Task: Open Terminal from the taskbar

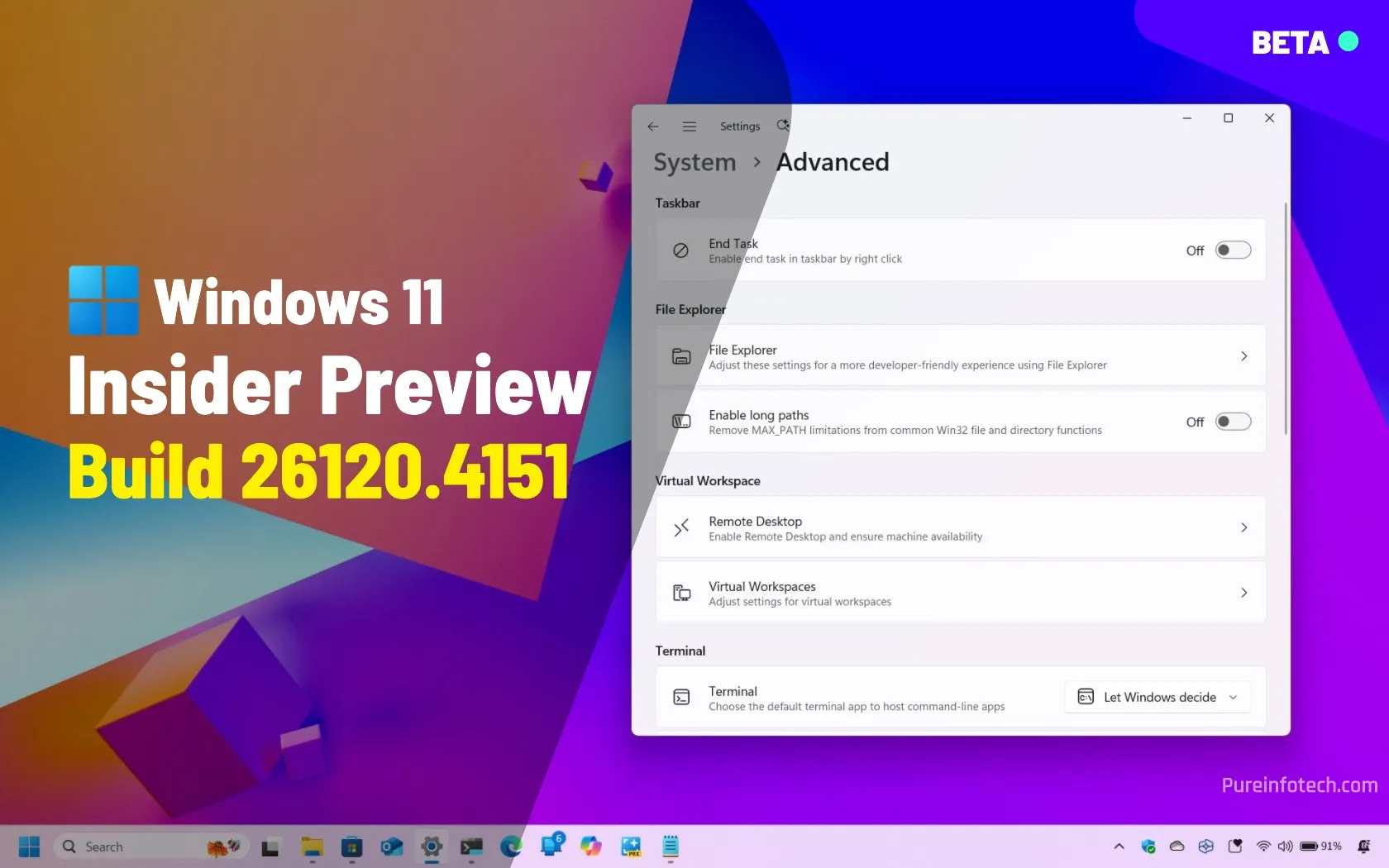Action: click(x=471, y=847)
